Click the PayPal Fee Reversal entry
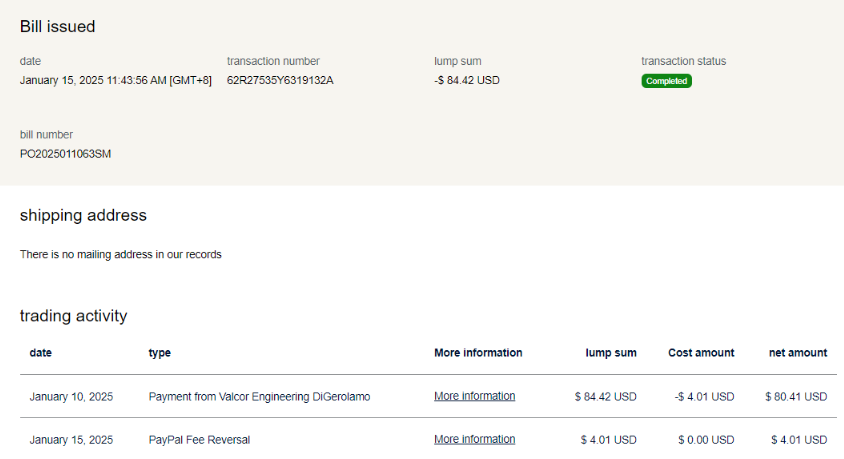Viewport: 844px width, 459px height. pyautogui.click(x=199, y=439)
